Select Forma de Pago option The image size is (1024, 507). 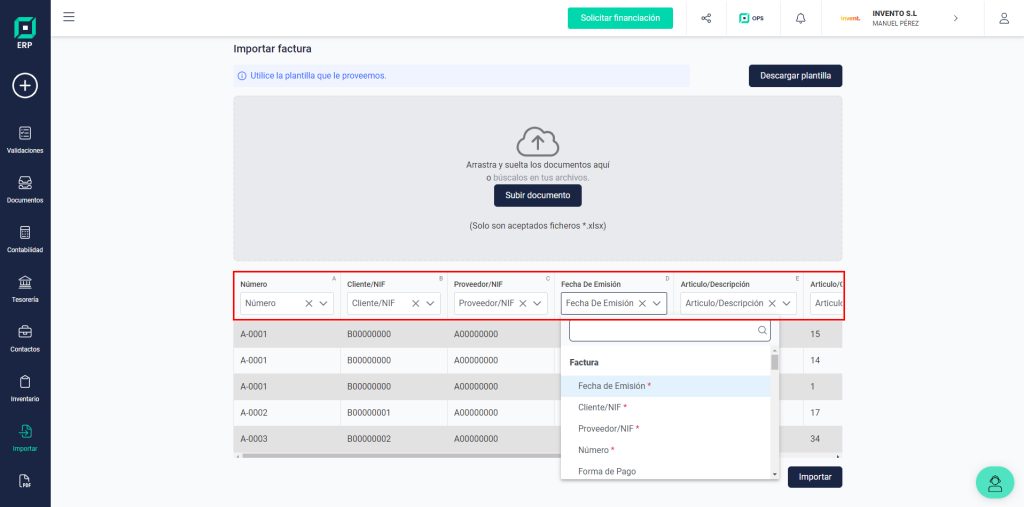[x=665, y=471]
